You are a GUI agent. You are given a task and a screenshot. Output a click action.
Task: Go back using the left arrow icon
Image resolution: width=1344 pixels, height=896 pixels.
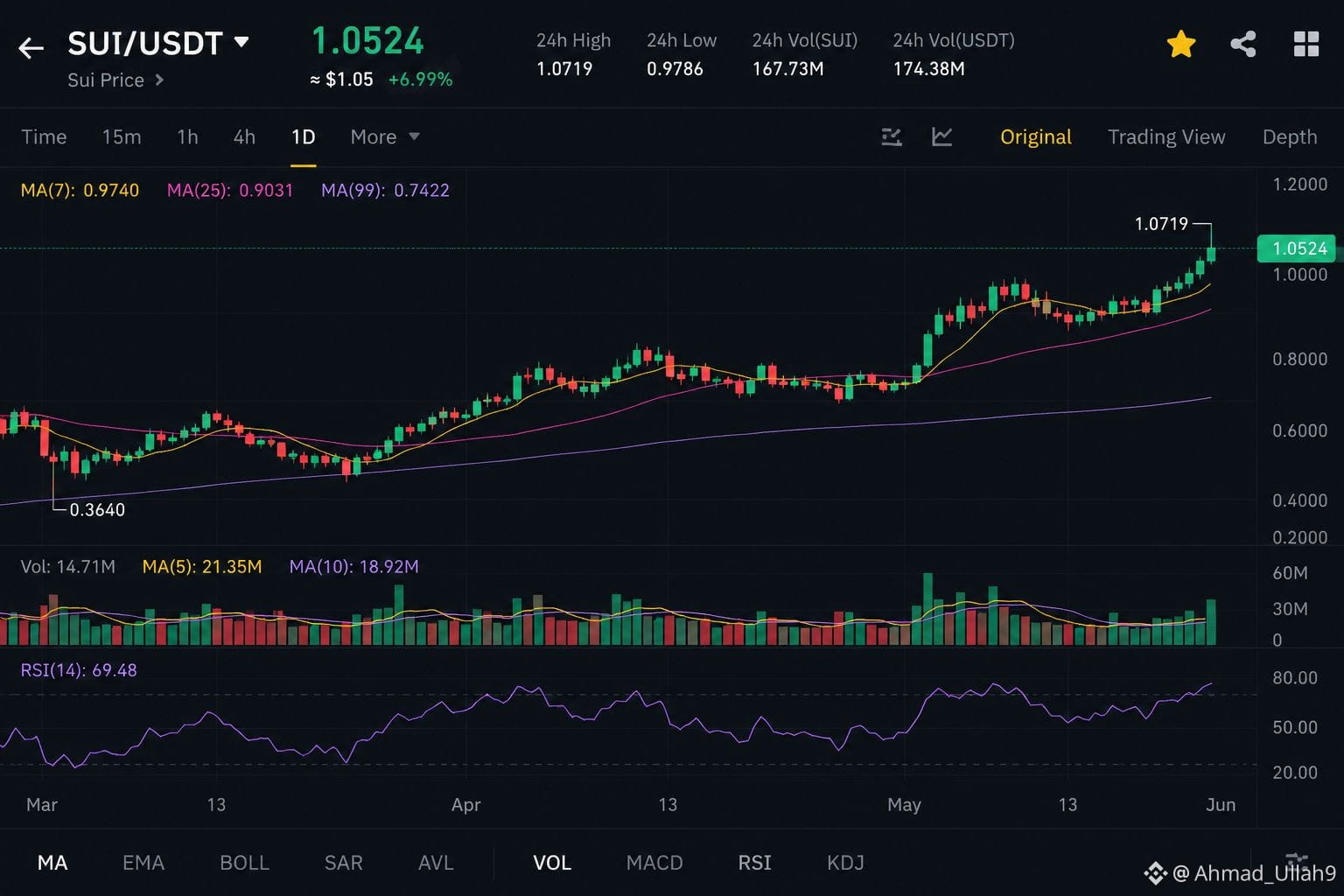(x=31, y=48)
